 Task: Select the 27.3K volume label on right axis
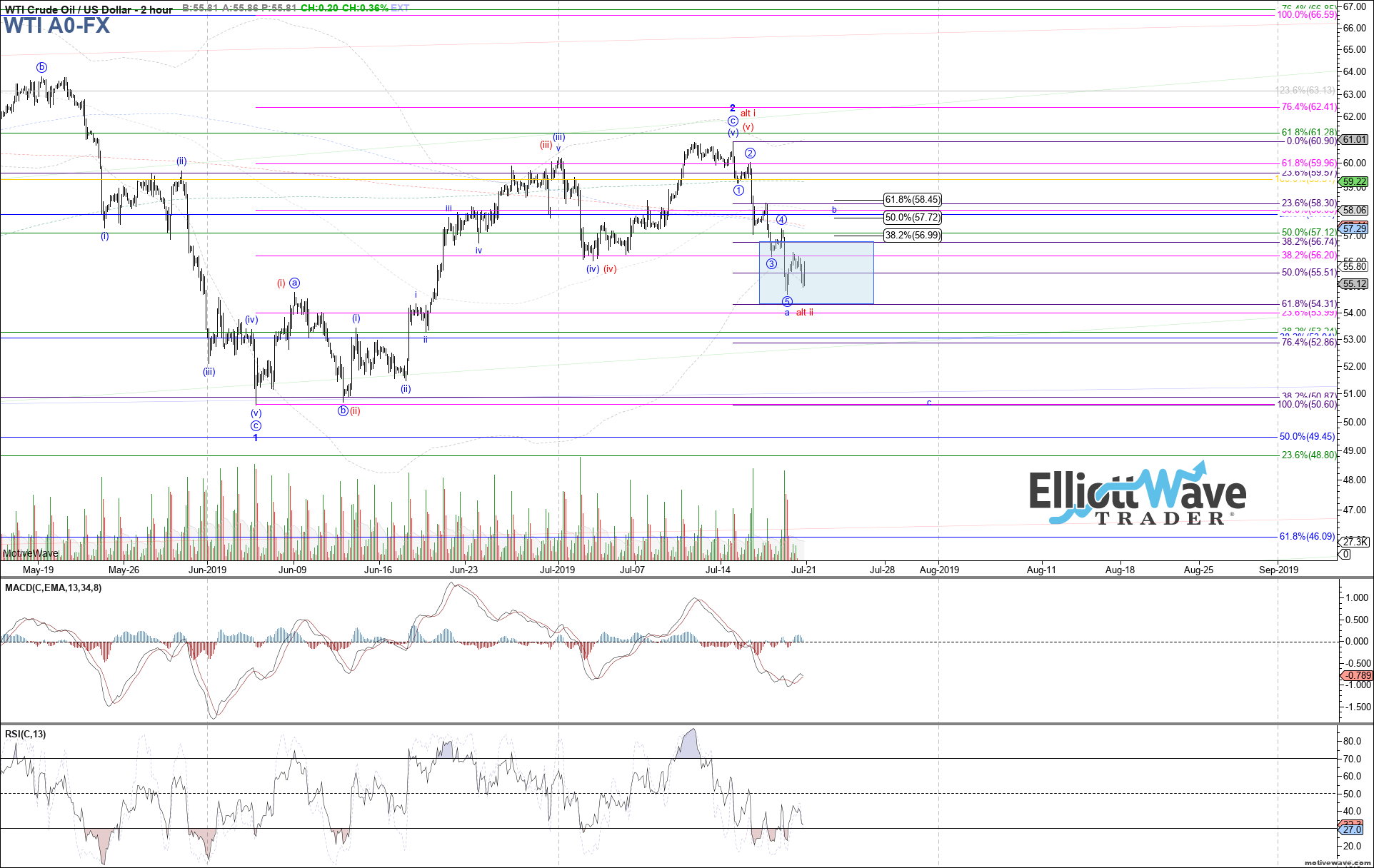1353,542
